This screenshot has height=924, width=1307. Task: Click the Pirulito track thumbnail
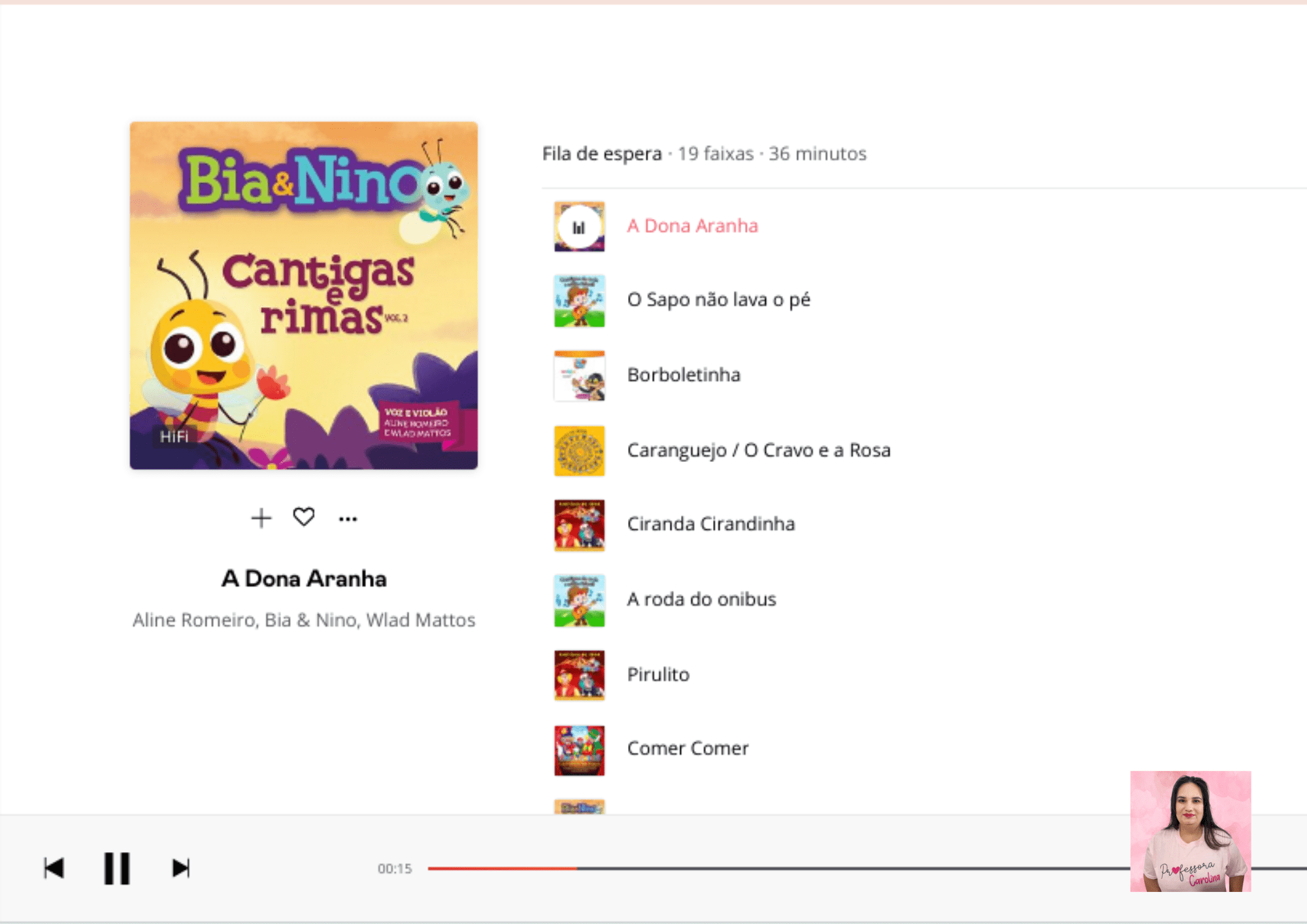click(579, 675)
